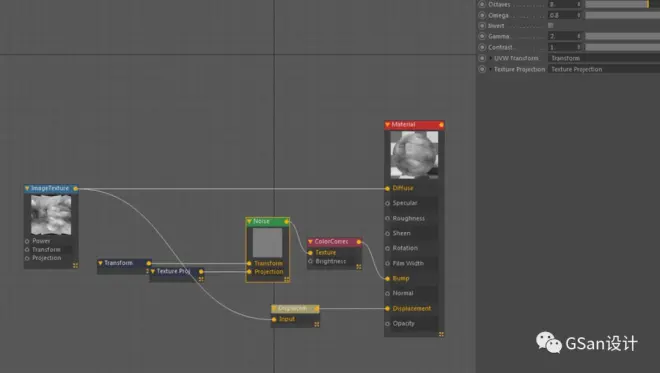Open the Transform link for UVW Transform
660x373 pixels.
[604, 58]
